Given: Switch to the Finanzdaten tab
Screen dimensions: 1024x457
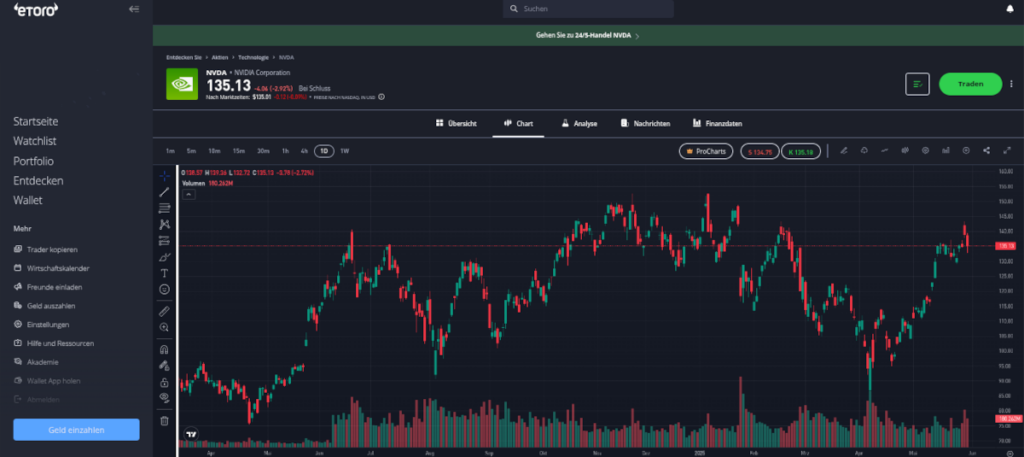Looking at the screenshot, I should (717, 123).
